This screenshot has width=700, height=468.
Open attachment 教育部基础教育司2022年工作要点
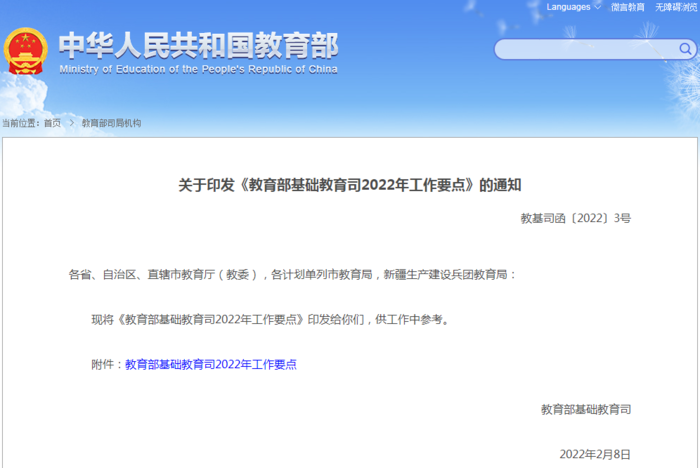pos(211,364)
